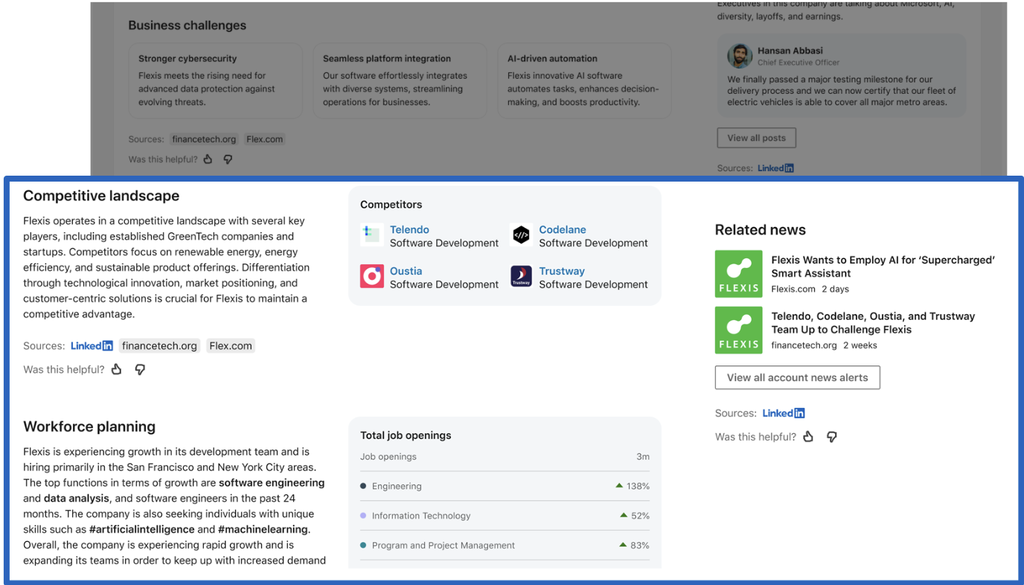Click the Competitive landscape heading
Viewport: 1024px width, 585px height.
(101, 196)
